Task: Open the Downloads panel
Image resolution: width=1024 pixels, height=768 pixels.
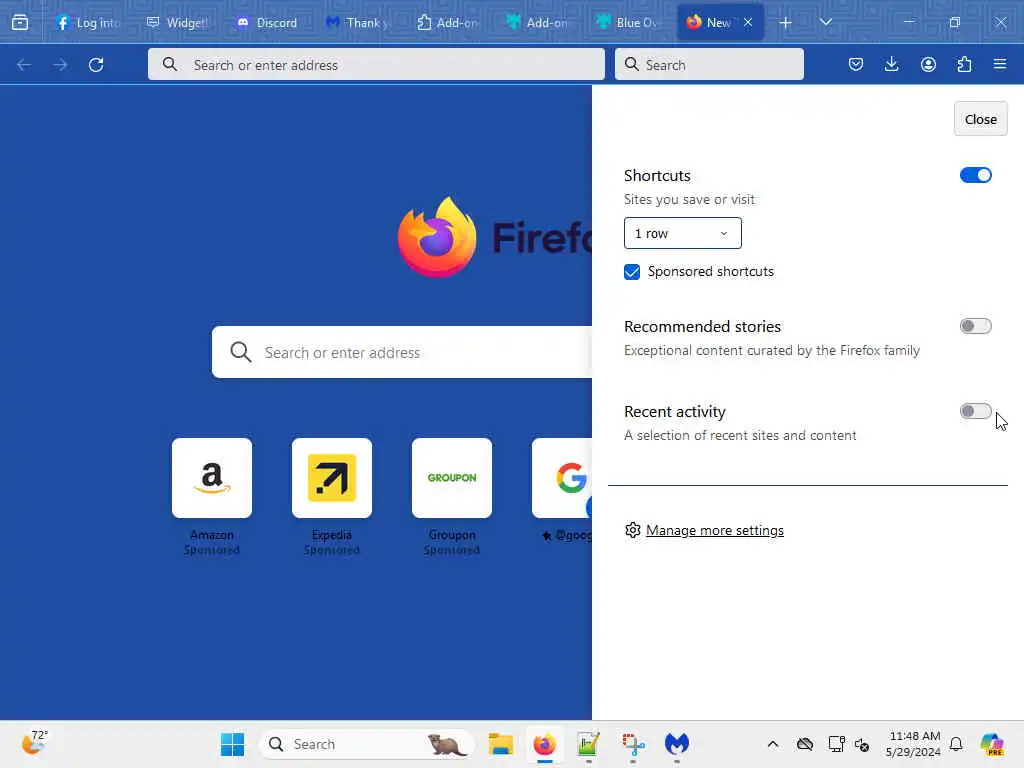Action: (891, 64)
